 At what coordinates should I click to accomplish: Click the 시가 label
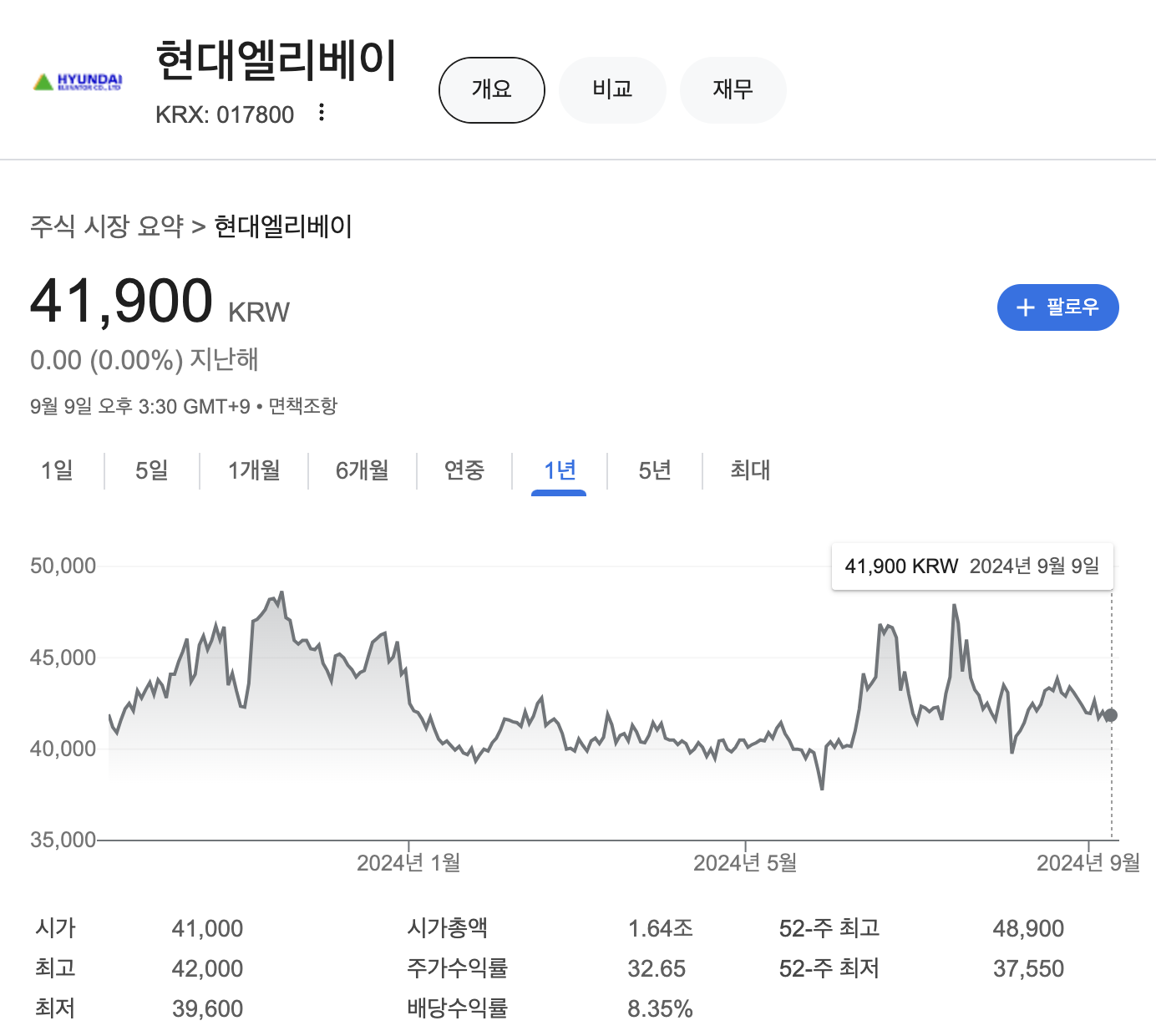(56, 928)
